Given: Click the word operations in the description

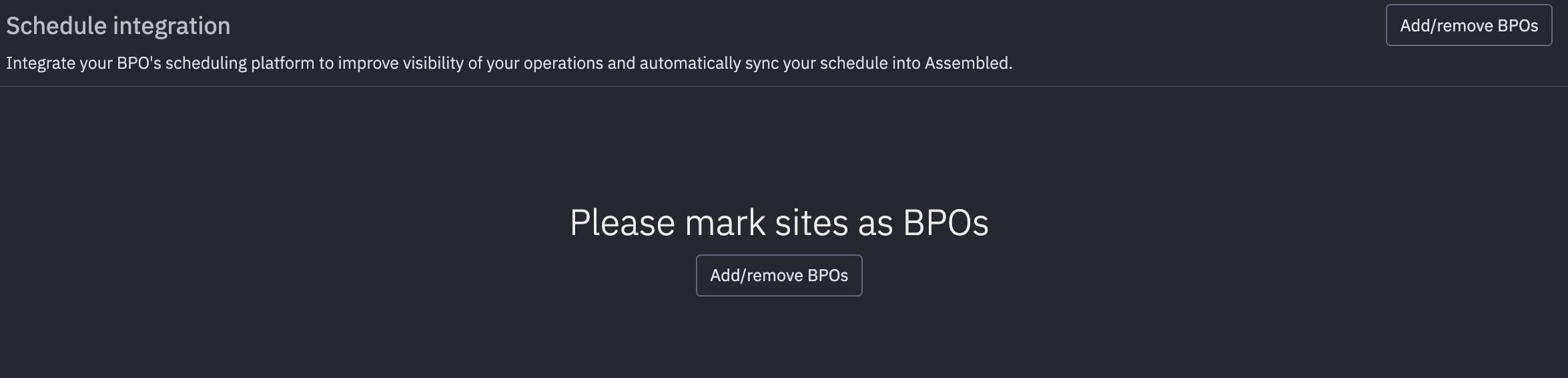Looking at the screenshot, I should click(x=563, y=63).
